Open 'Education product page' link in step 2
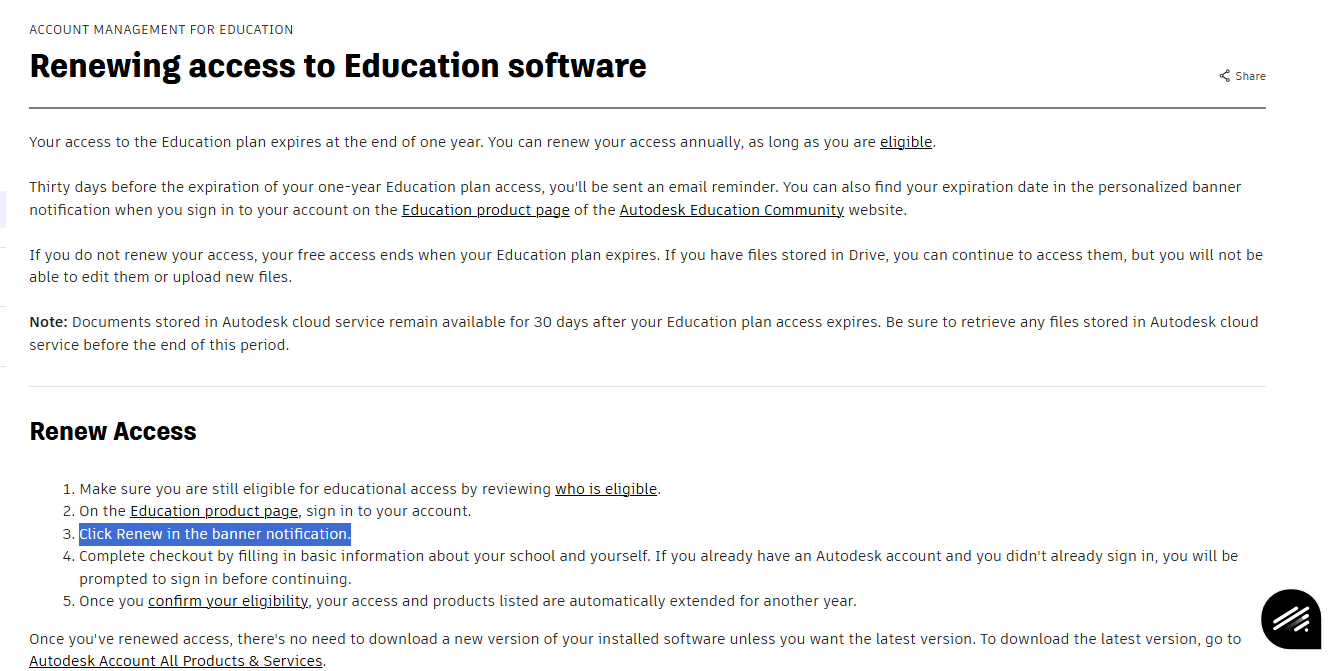Screen dimensions: 1337x671 coord(214,511)
